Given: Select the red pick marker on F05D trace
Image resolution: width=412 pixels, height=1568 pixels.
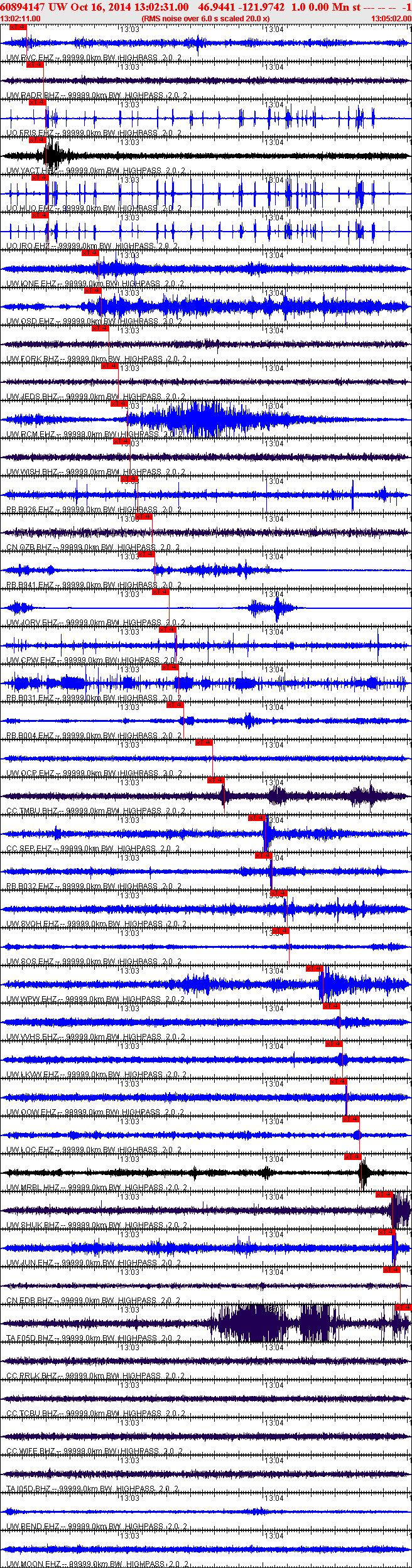Looking at the screenshot, I should click(403, 1308).
